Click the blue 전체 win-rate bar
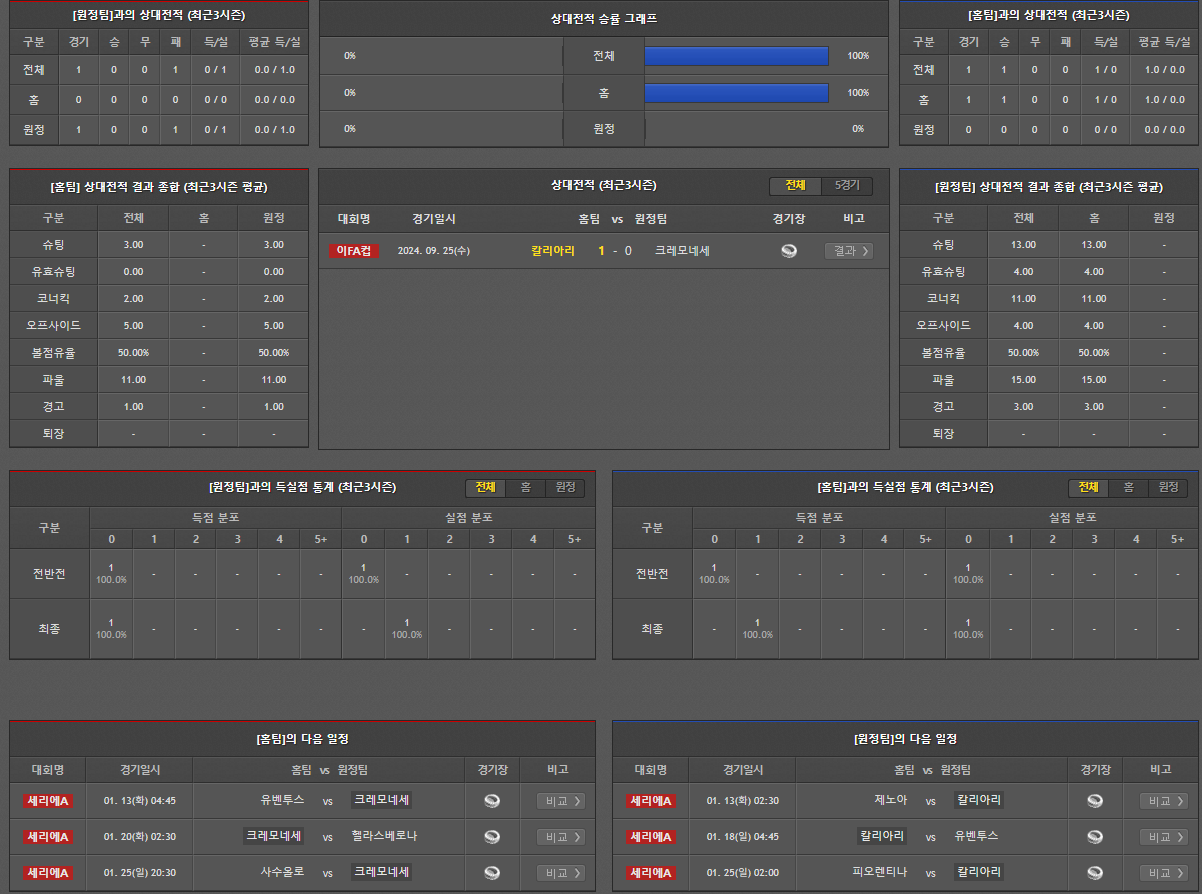This screenshot has width=1202, height=894. coord(736,56)
